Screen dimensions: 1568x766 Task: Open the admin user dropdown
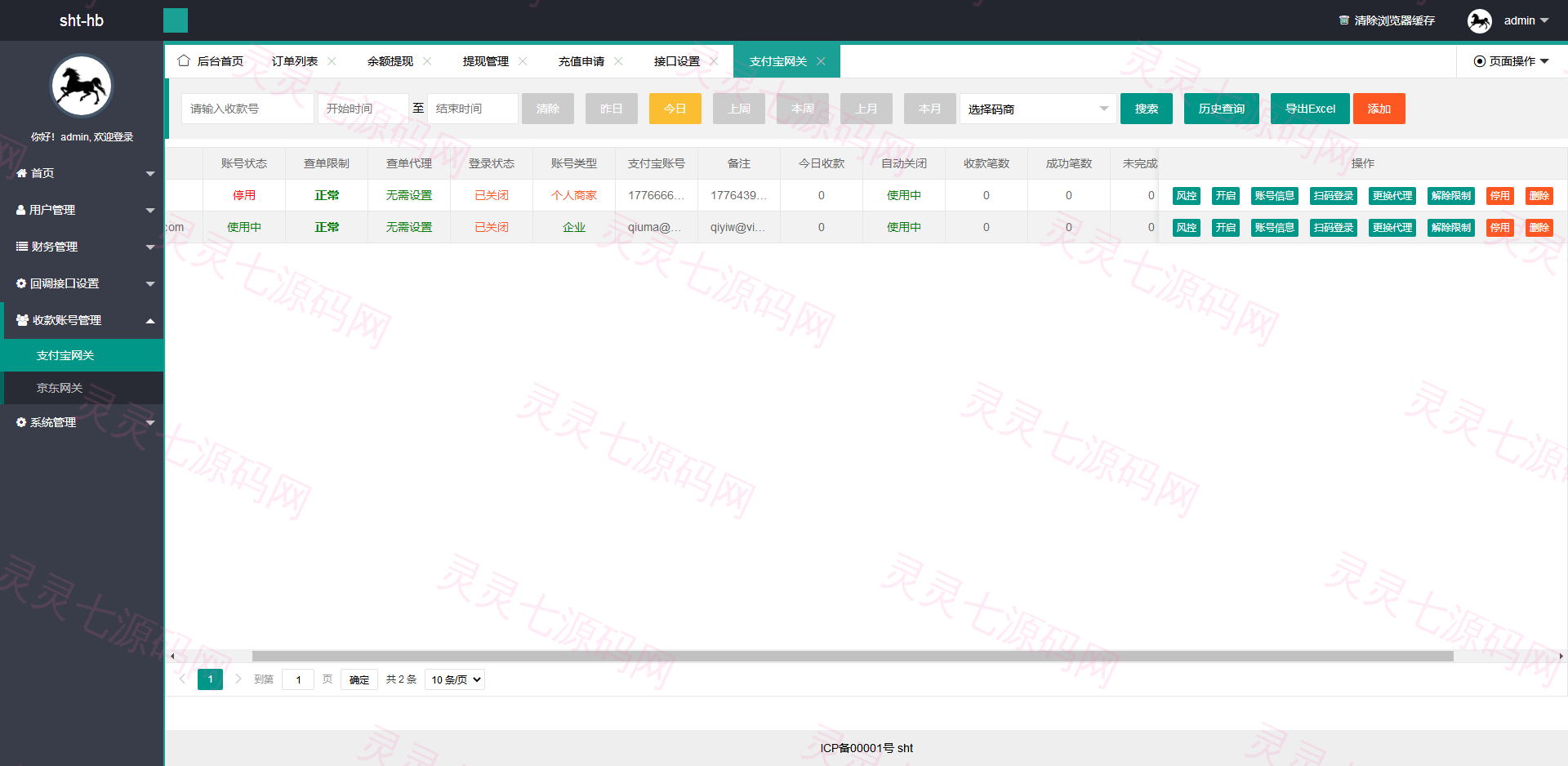(x=1526, y=20)
